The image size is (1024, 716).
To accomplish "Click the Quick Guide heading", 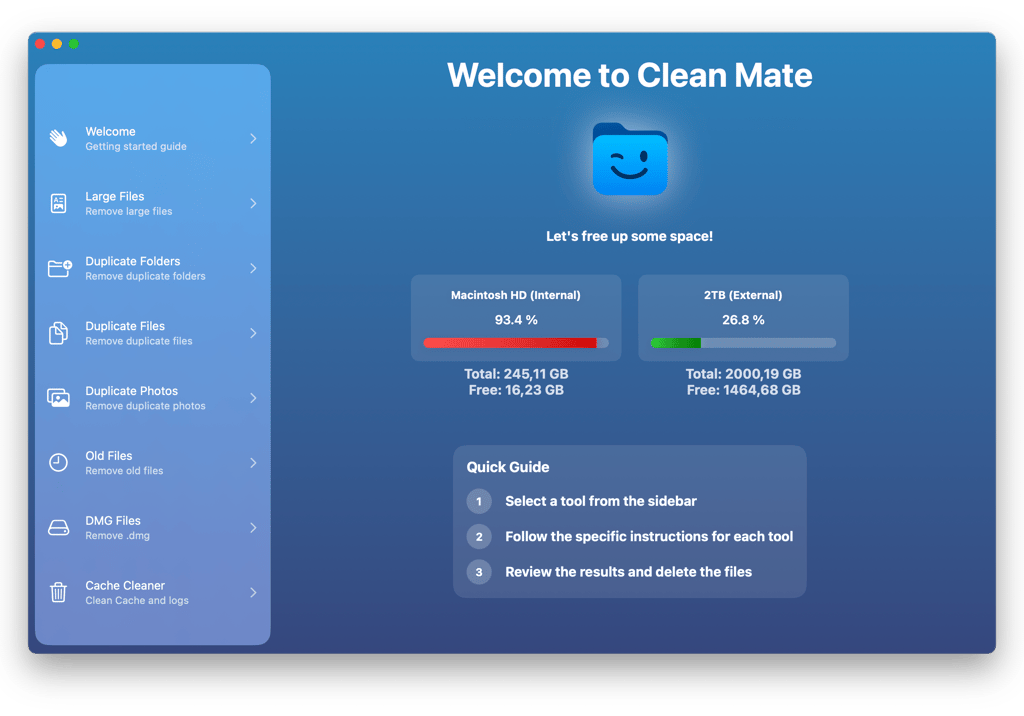I will [507, 467].
